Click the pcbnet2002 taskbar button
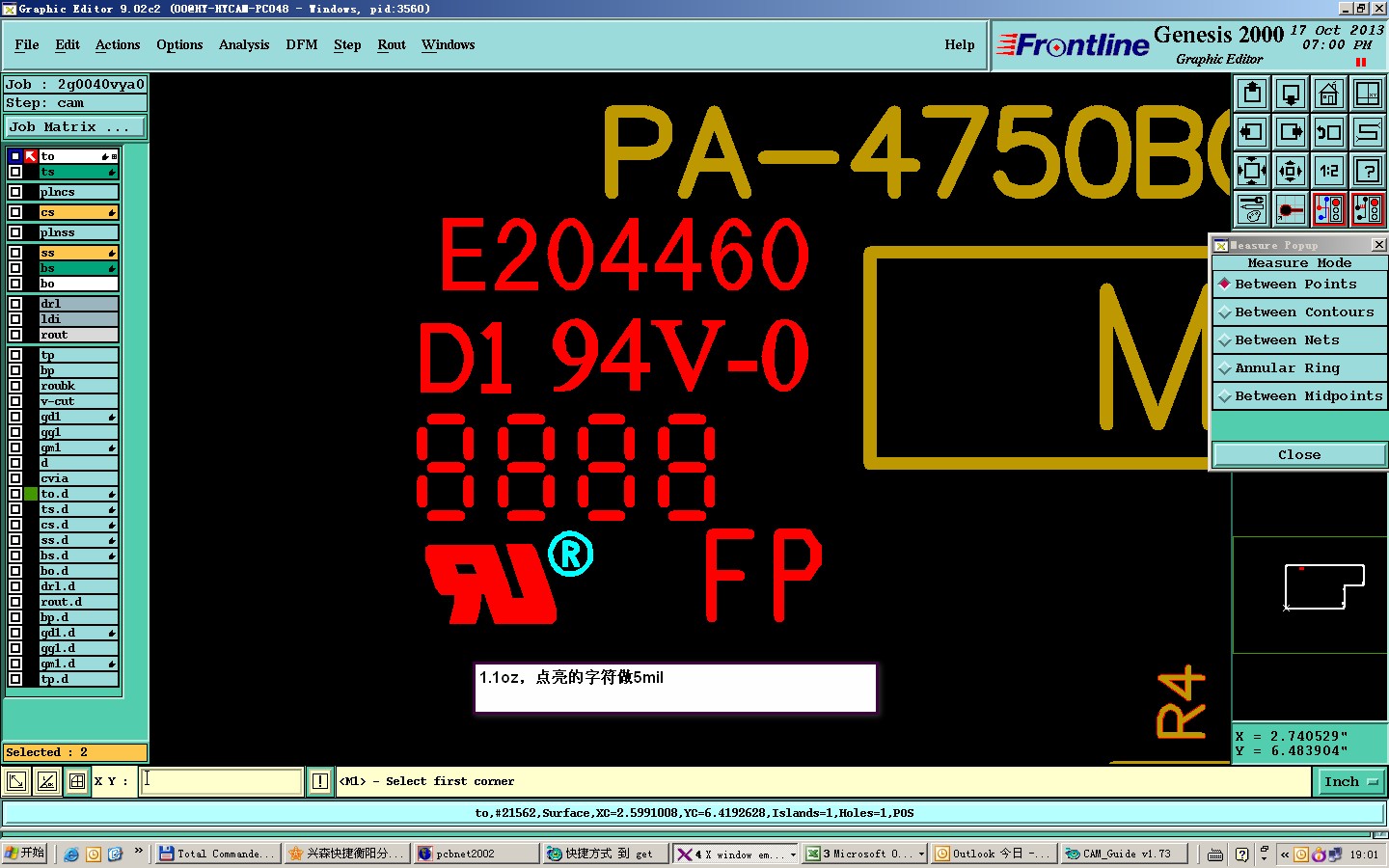Image resolution: width=1389 pixels, height=868 pixels. [476, 854]
